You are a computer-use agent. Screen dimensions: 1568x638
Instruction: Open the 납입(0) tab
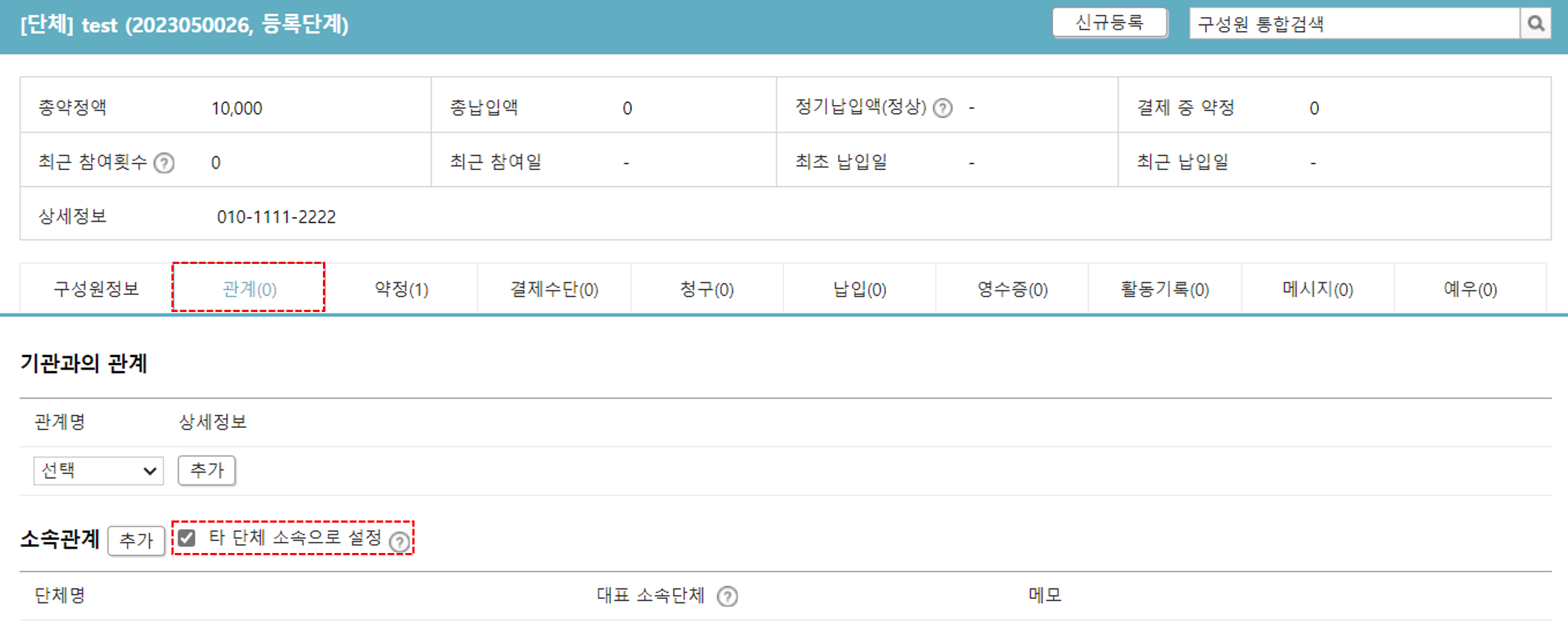point(859,289)
